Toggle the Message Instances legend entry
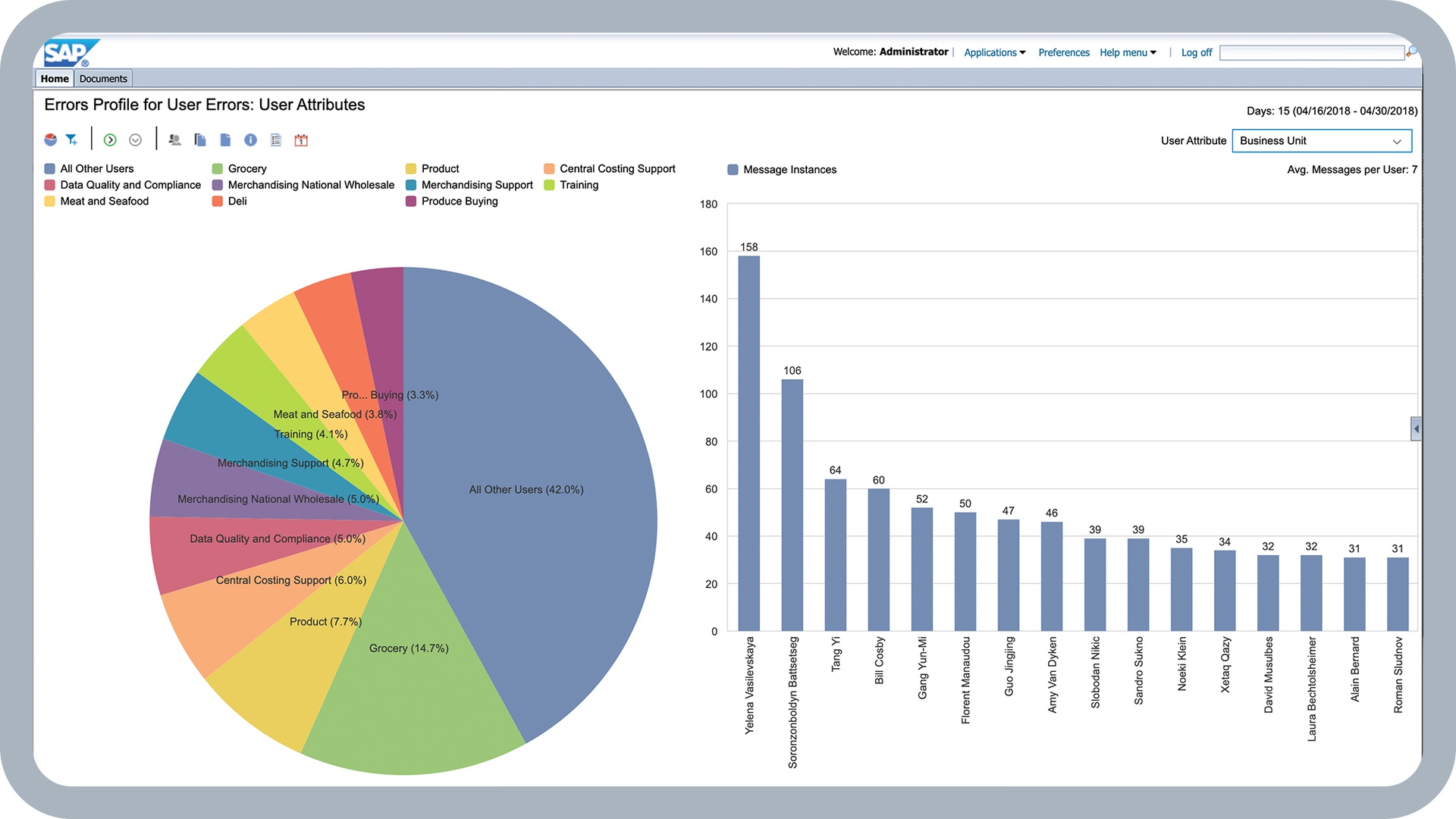1456x819 pixels. [782, 170]
